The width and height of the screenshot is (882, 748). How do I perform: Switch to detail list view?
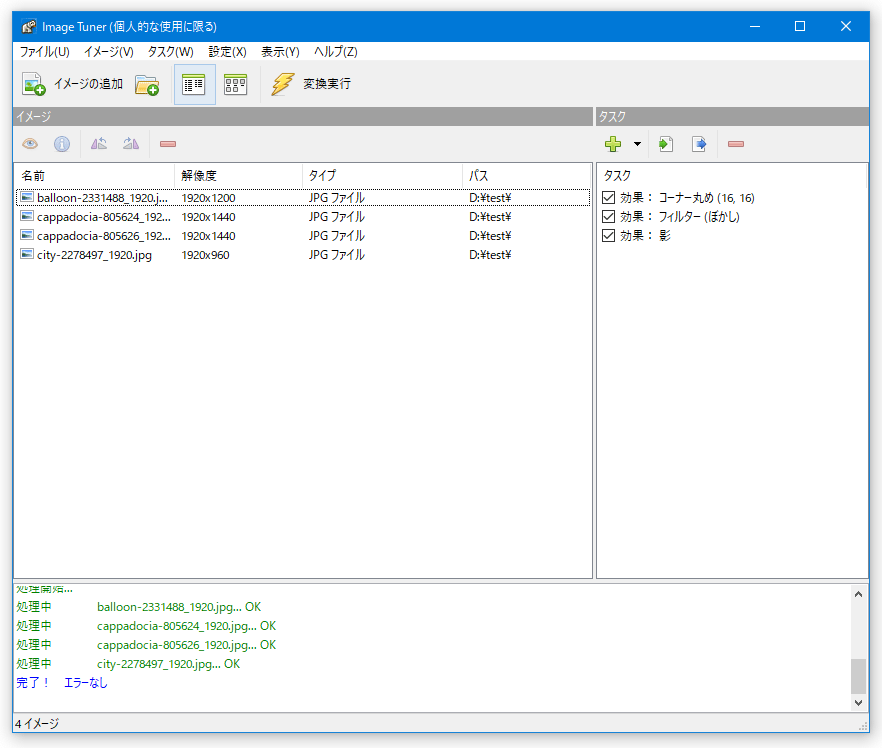pyautogui.click(x=194, y=85)
